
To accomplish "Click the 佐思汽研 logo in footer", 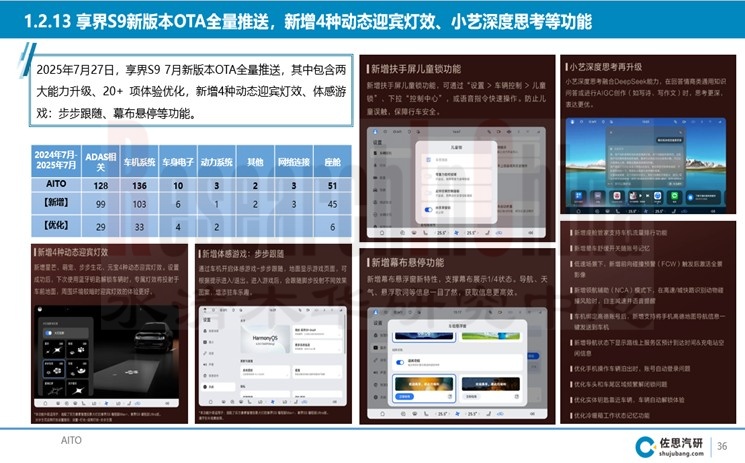I will 669,447.
